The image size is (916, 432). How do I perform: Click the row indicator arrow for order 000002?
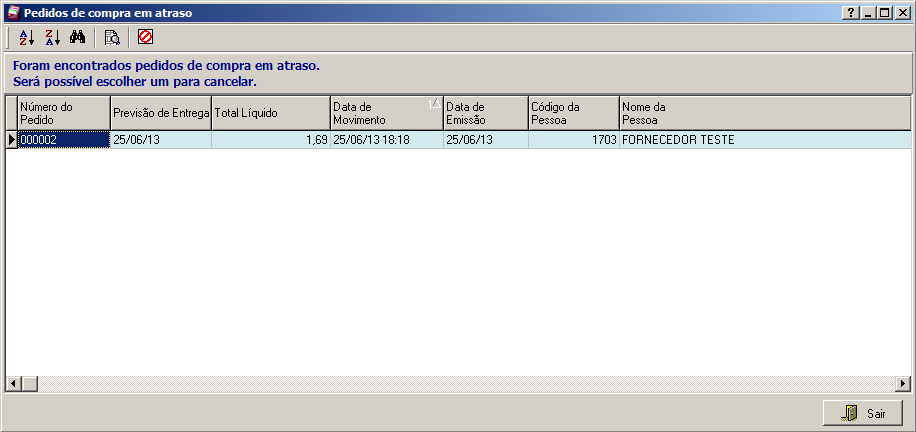(12, 140)
